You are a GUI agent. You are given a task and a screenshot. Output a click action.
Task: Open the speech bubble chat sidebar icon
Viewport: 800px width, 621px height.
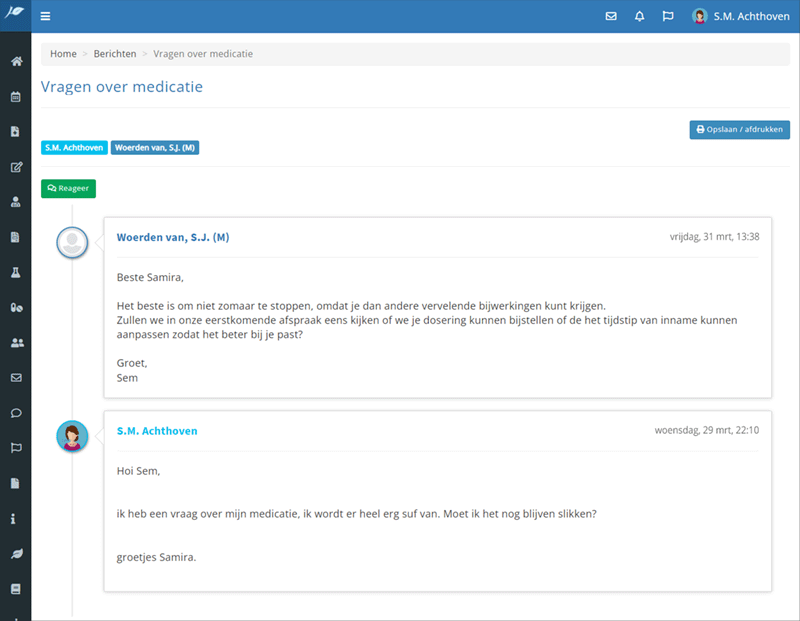[x=16, y=413]
